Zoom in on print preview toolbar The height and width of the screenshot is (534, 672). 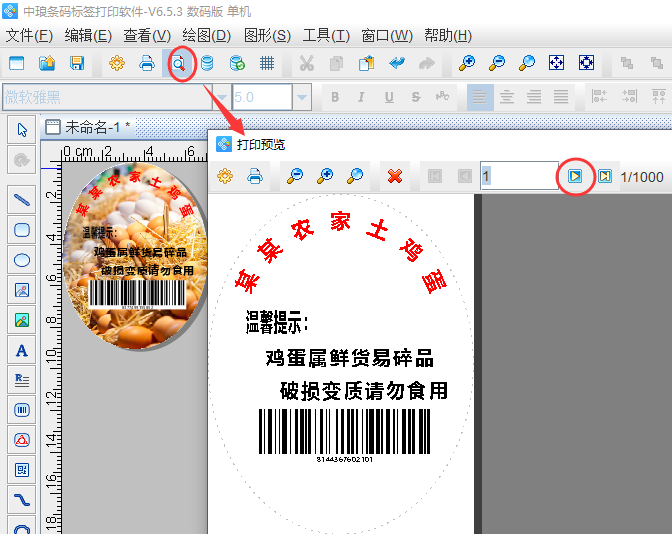pos(325,176)
